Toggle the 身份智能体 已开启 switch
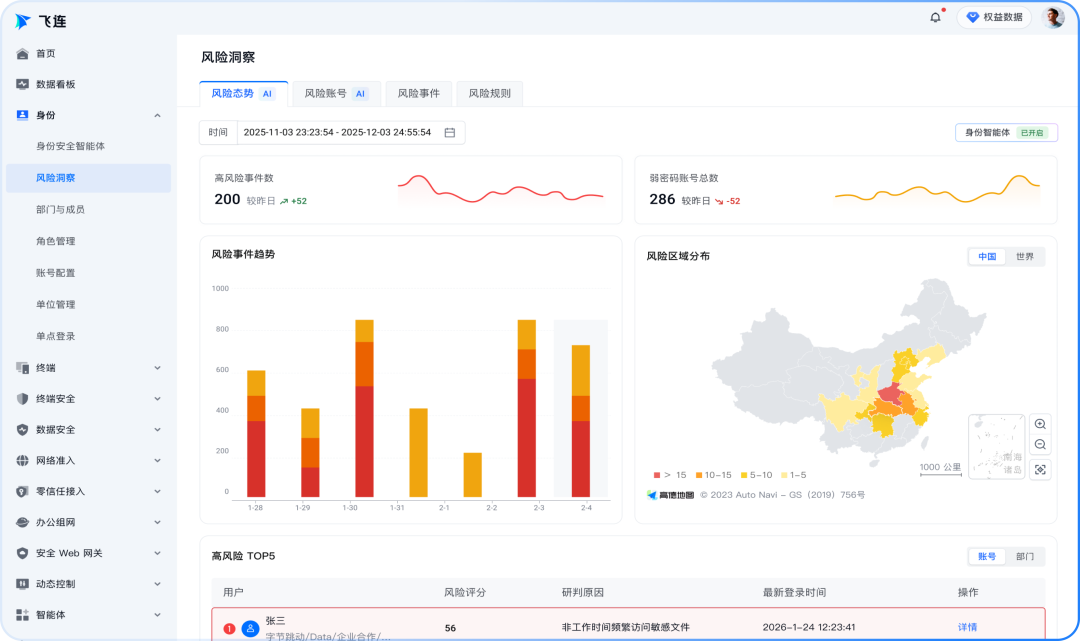Viewport: 1080px width, 641px height. [x=1006, y=132]
